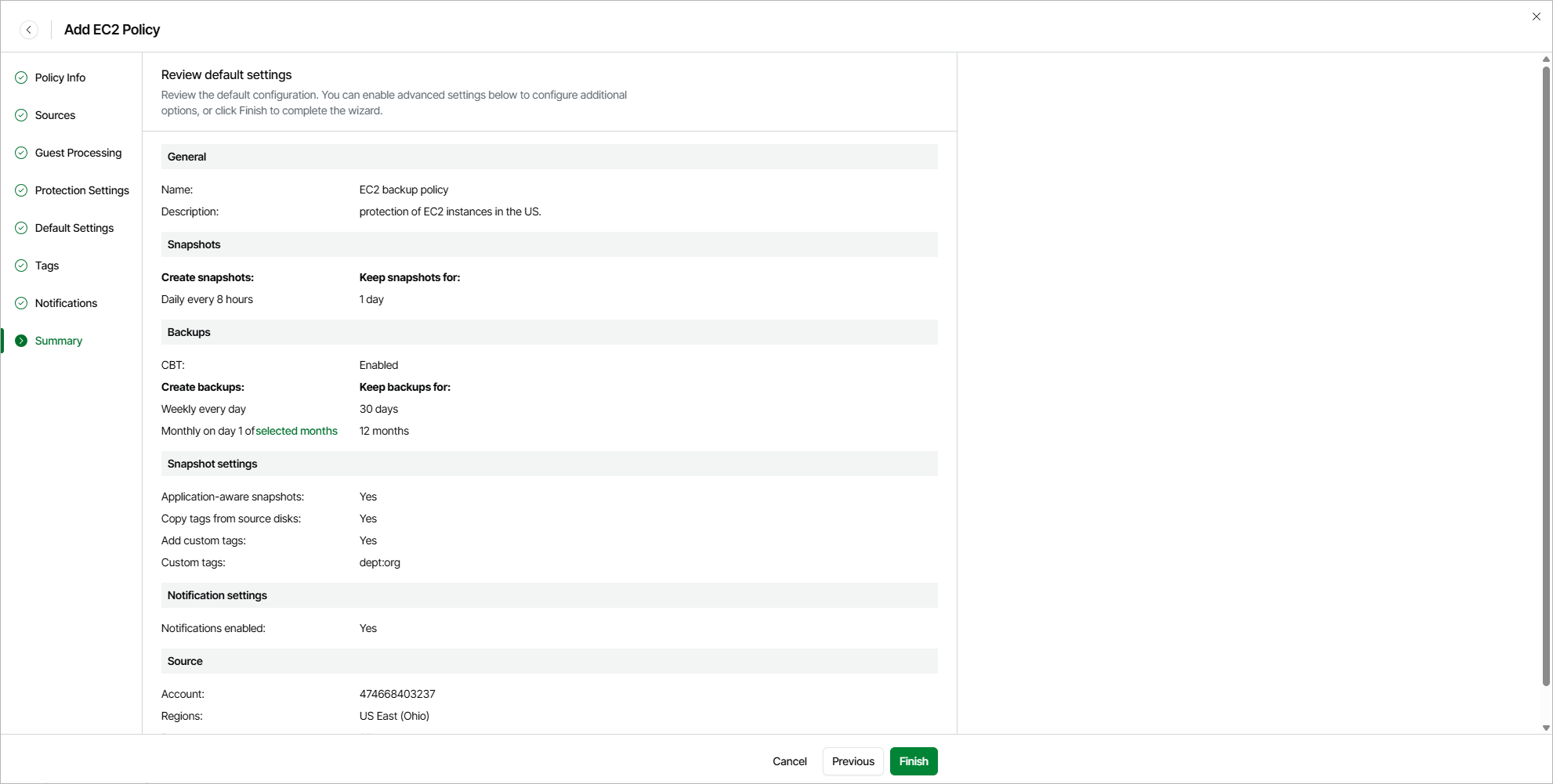Click the Guest Processing step checkmark icon

pyautogui.click(x=21, y=153)
